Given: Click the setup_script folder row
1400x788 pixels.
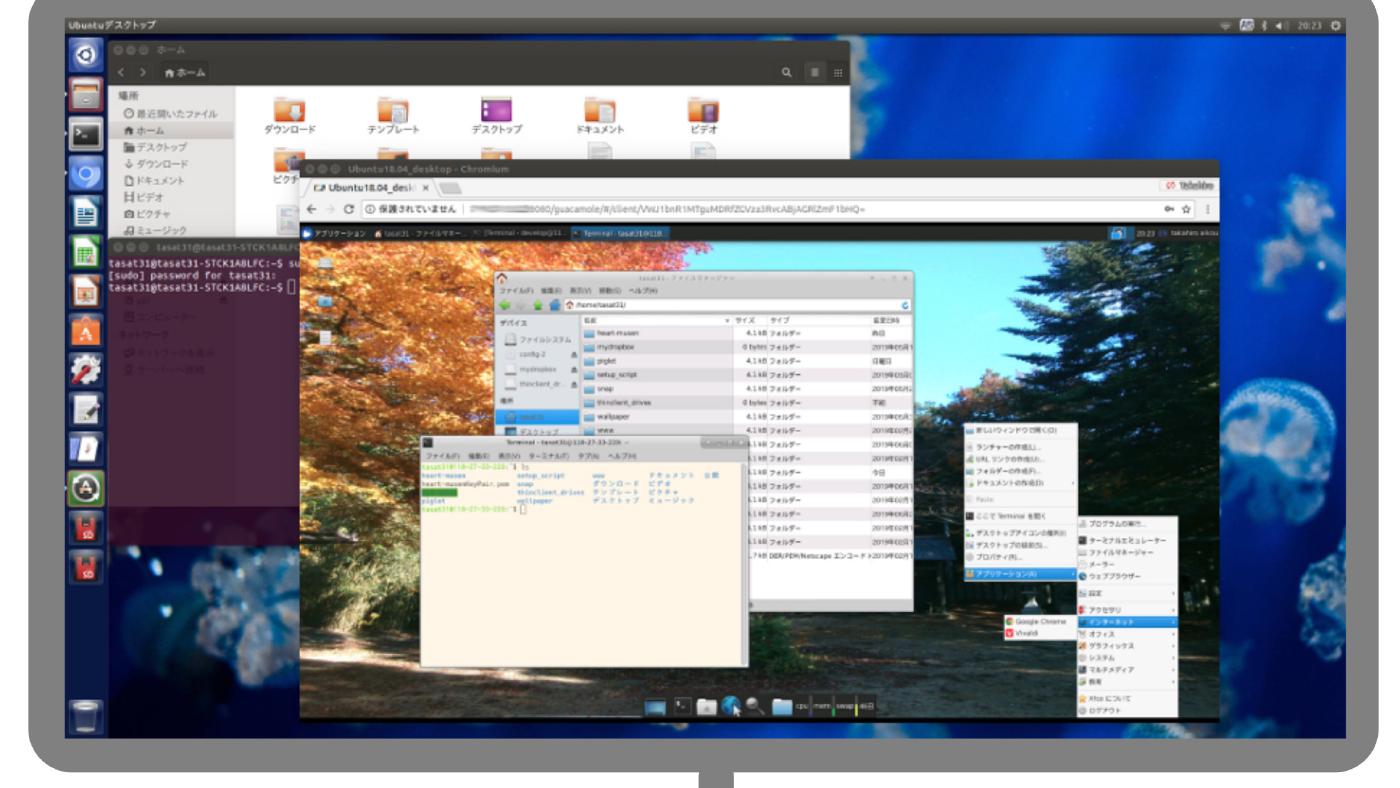Looking at the screenshot, I should point(747,373).
